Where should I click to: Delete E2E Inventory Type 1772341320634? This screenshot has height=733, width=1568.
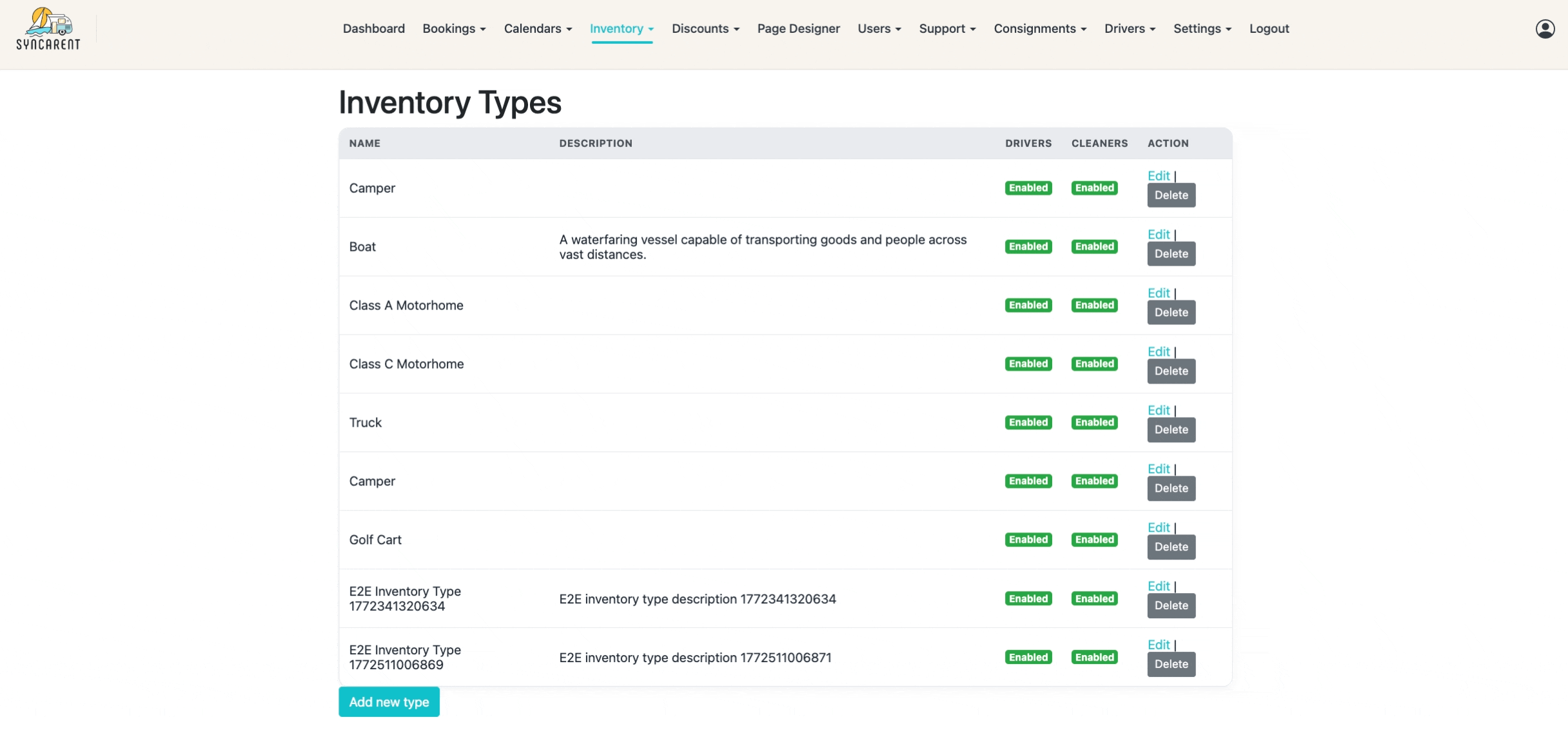pyautogui.click(x=1171, y=606)
